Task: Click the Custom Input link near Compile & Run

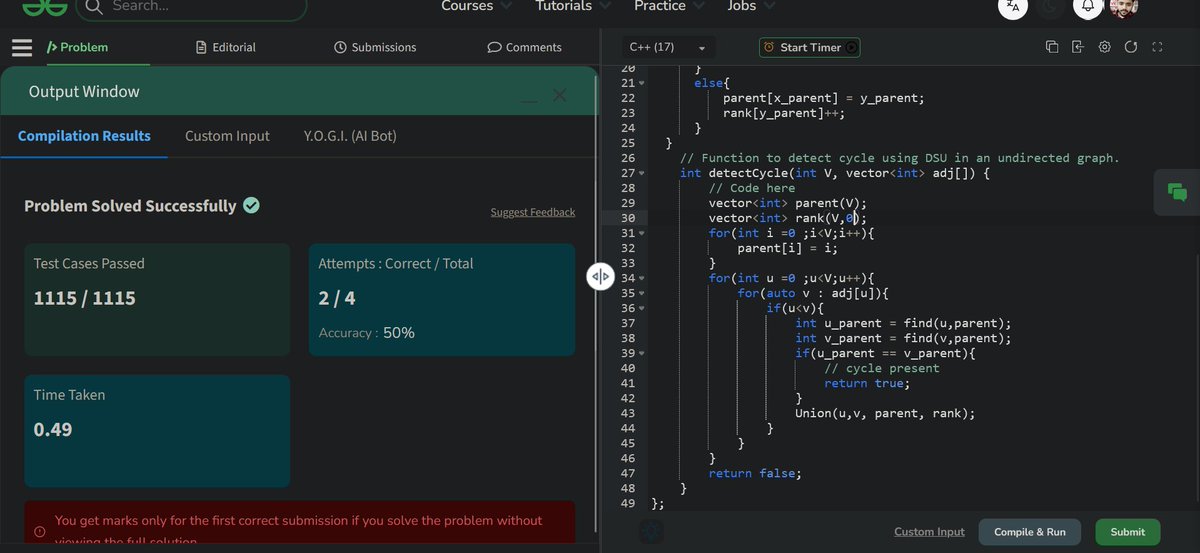Action: (x=929, y=532)
